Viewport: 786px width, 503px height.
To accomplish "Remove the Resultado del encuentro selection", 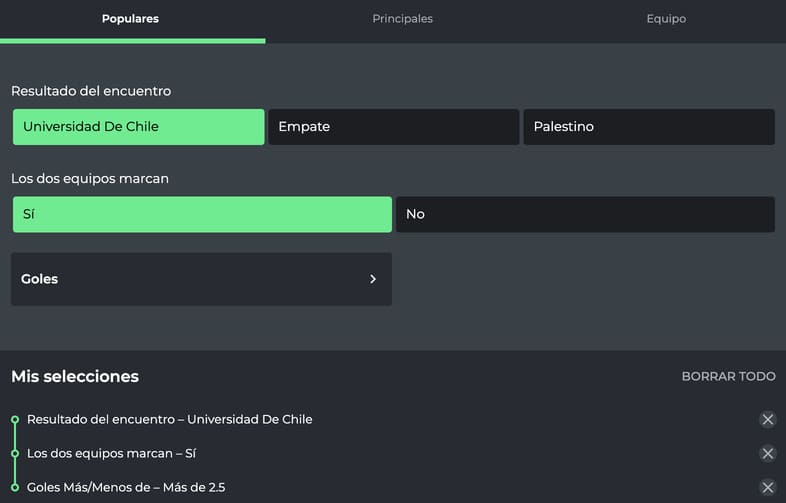I will (767, 420).
